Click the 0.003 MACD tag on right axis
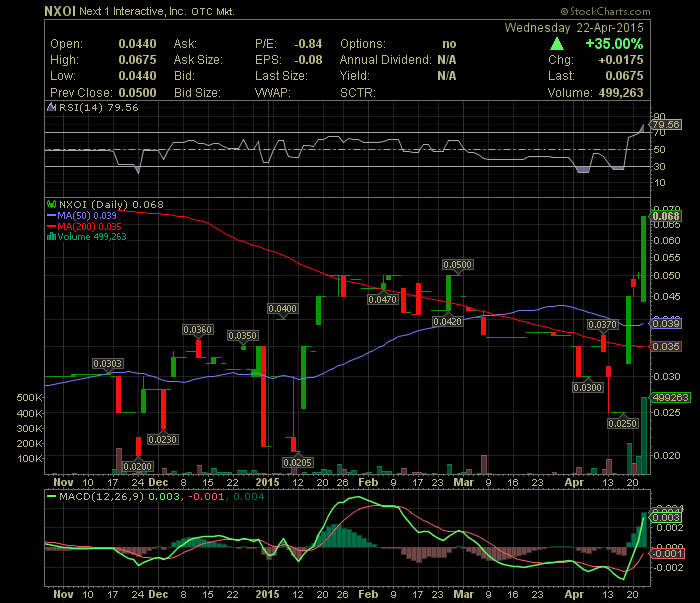Screen dimensions: 700x603 (666, 518)
